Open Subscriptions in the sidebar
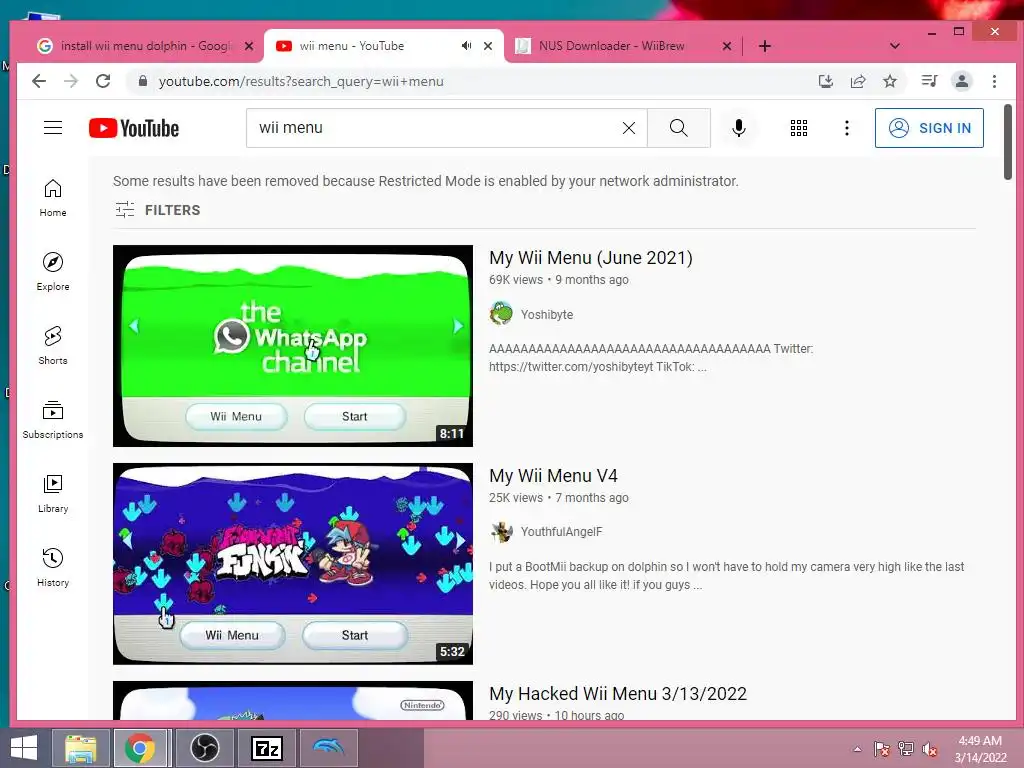Image resolution: width=1024 pixels, height=768 pixels. click(x=53, y=419)
